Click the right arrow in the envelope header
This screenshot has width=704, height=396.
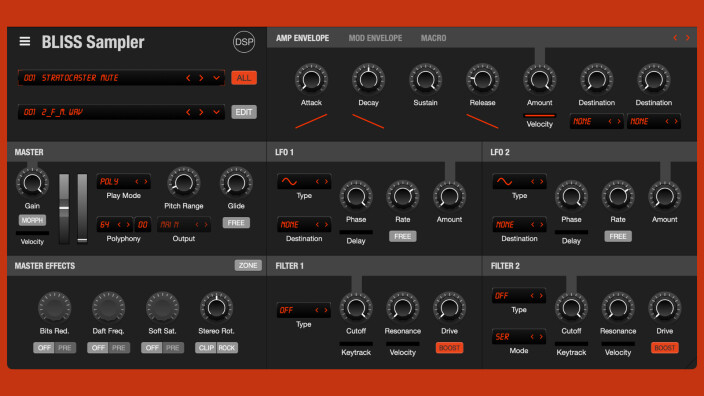(688, 38)
